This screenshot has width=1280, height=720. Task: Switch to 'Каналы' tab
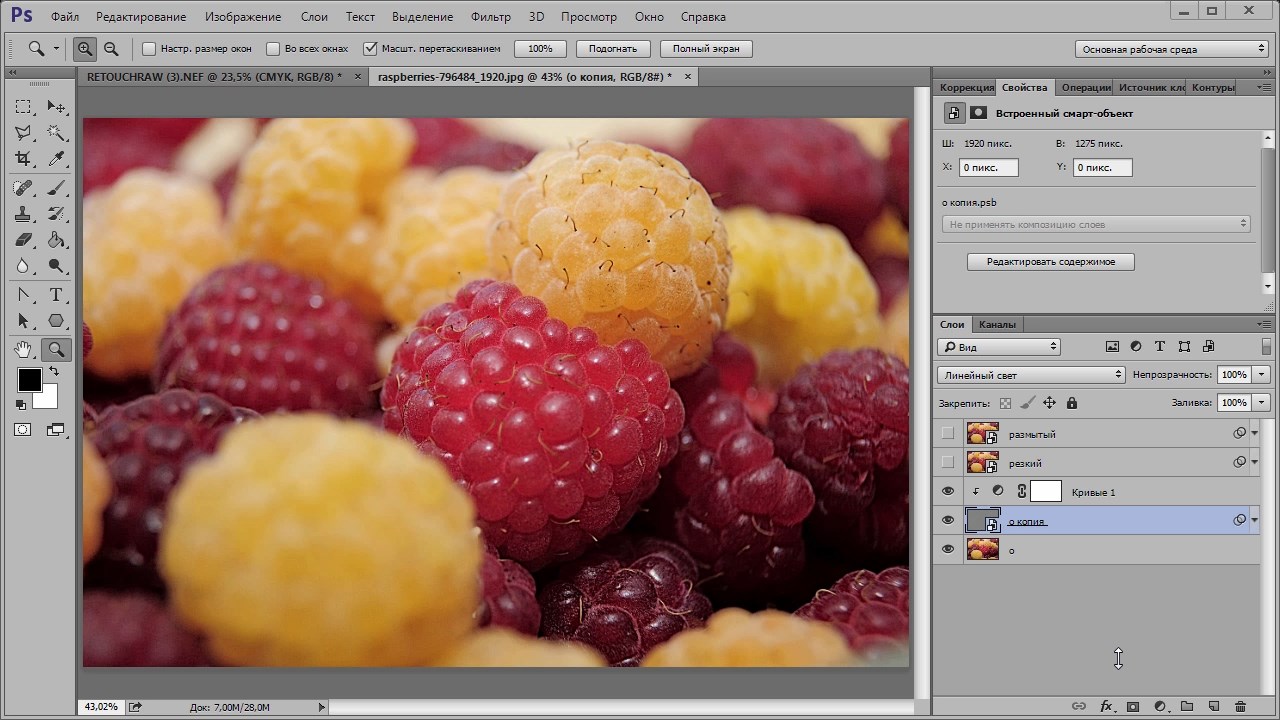(997, 324)
